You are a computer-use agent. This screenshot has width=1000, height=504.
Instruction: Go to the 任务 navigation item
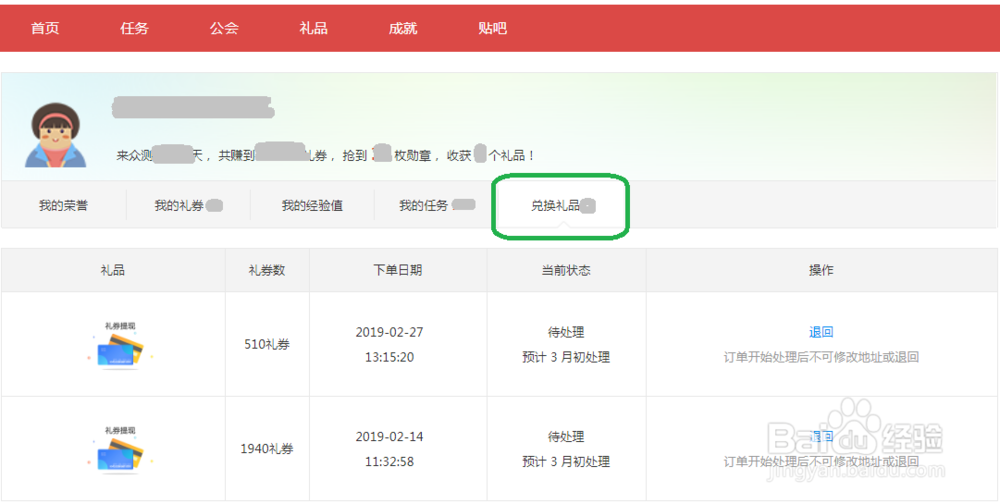pos(134,28)
